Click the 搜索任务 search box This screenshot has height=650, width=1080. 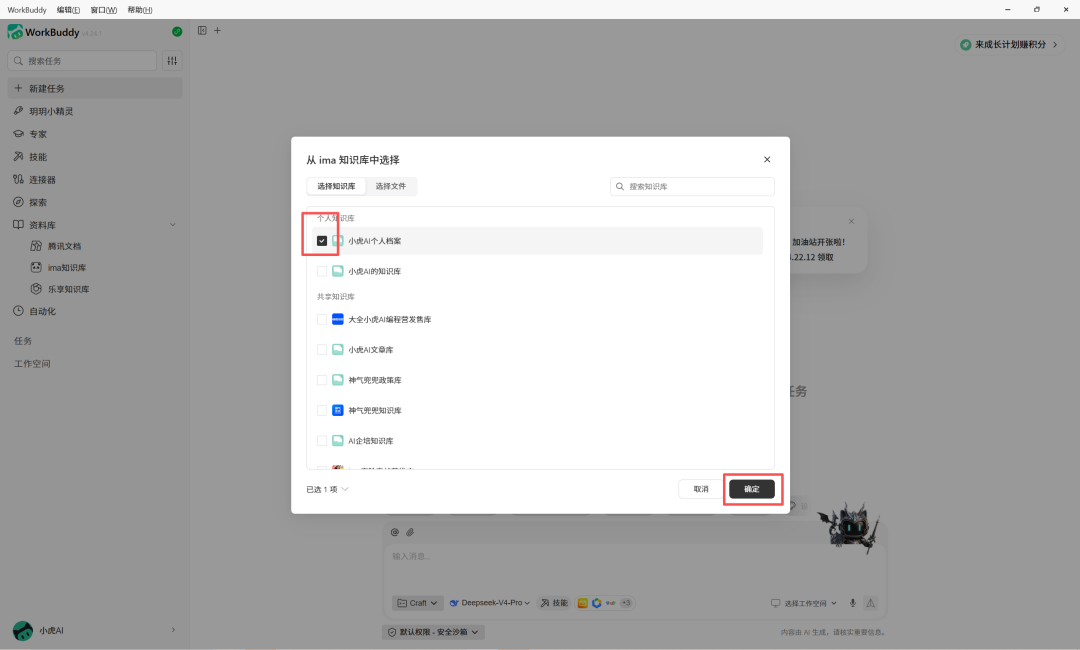click(x=82, y=61)
